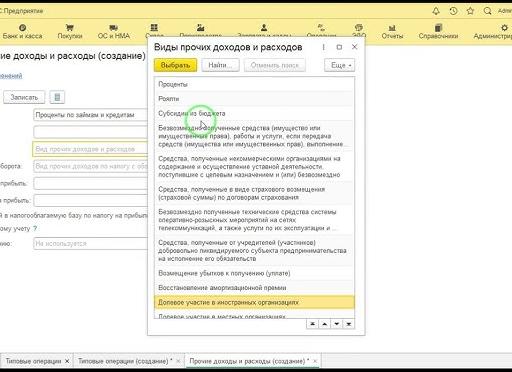512x372 pixels.
Task: Click the Зарплата и кадры person icon
Action: (264, 28)
